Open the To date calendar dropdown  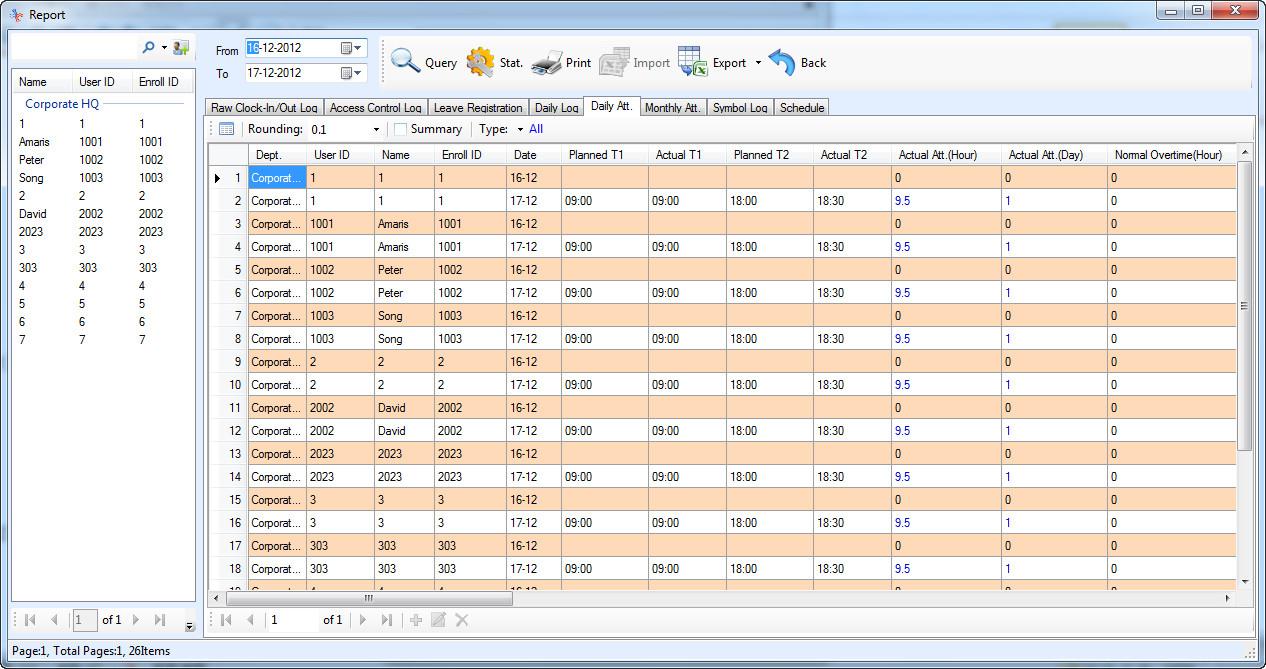(352, 73)
